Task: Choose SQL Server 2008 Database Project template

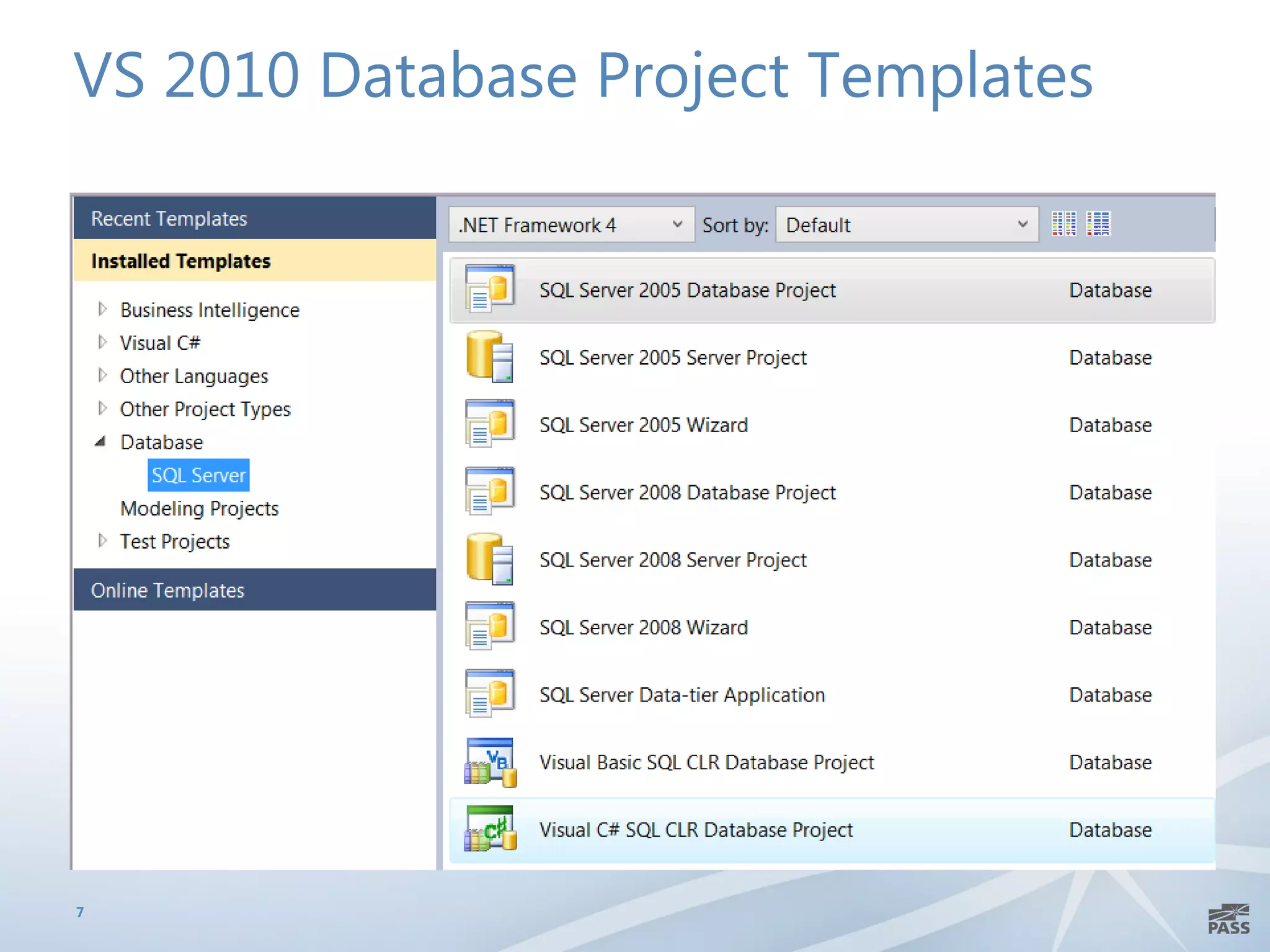Action: [x=832, y=492]
